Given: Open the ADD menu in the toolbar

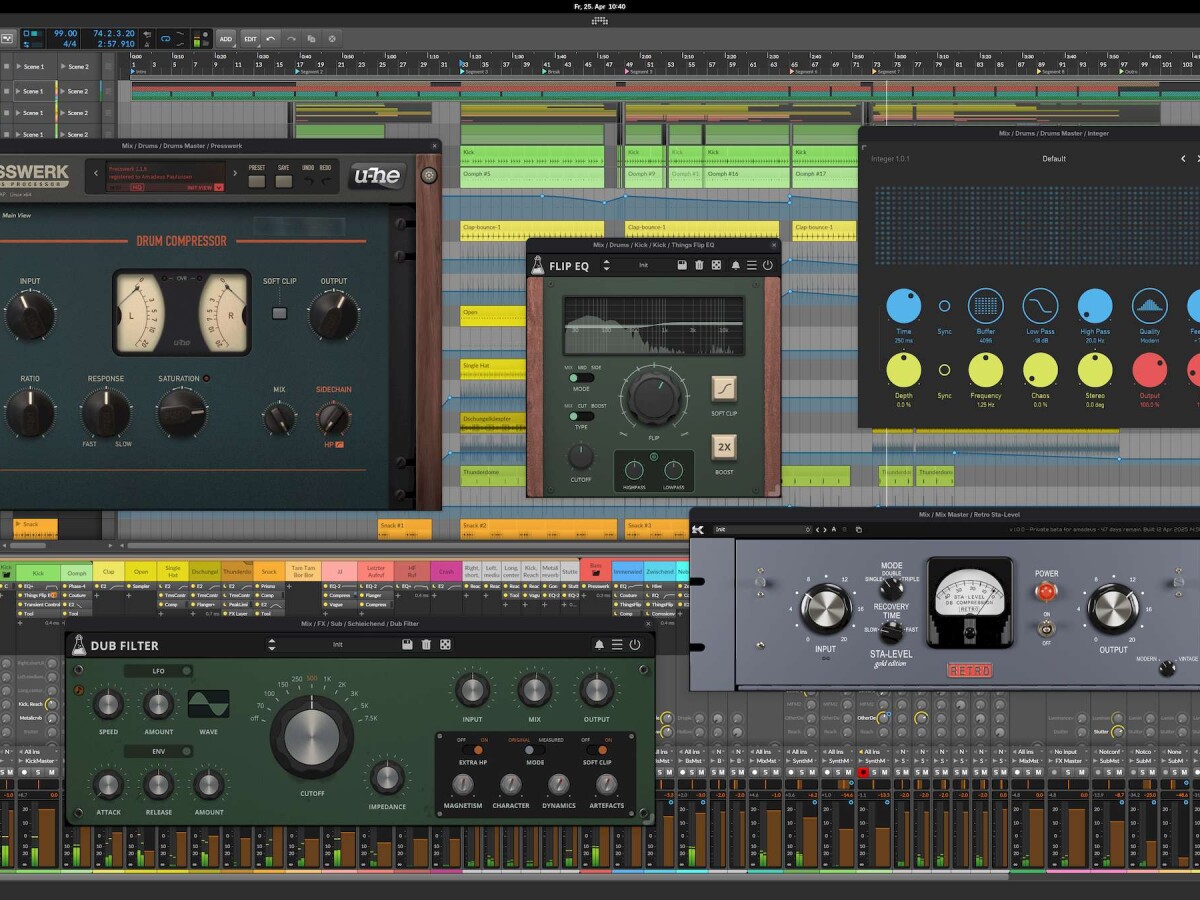Looking at the screenshot, I should pos(226,39).
